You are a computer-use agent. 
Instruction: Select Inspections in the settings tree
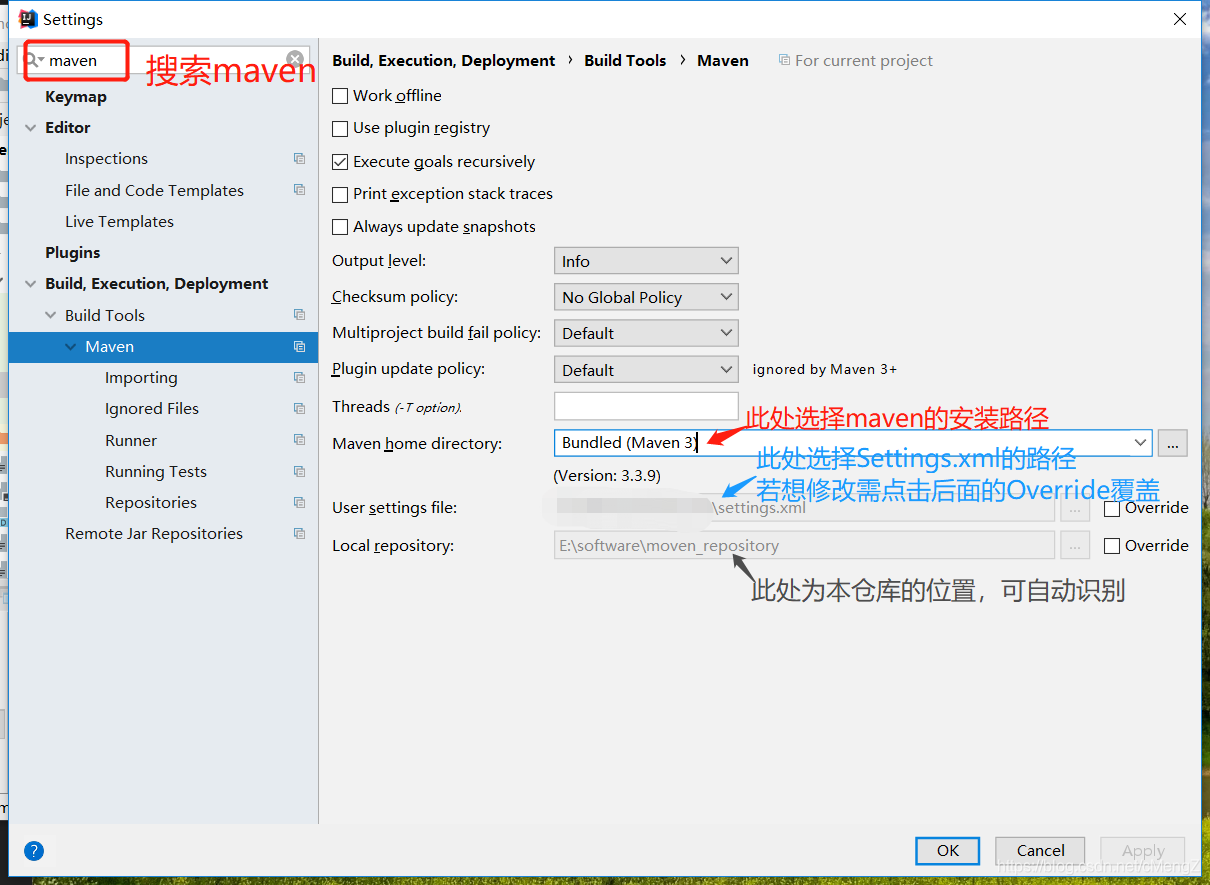coord(106,159)
